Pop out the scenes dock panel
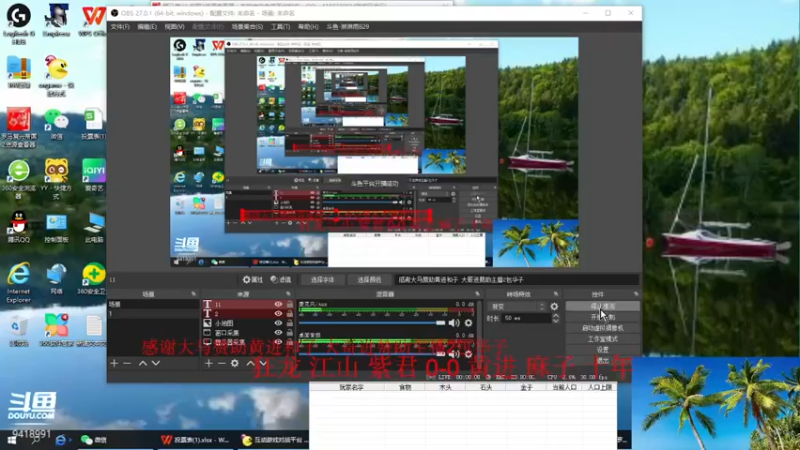 click(x=193, y=294)
